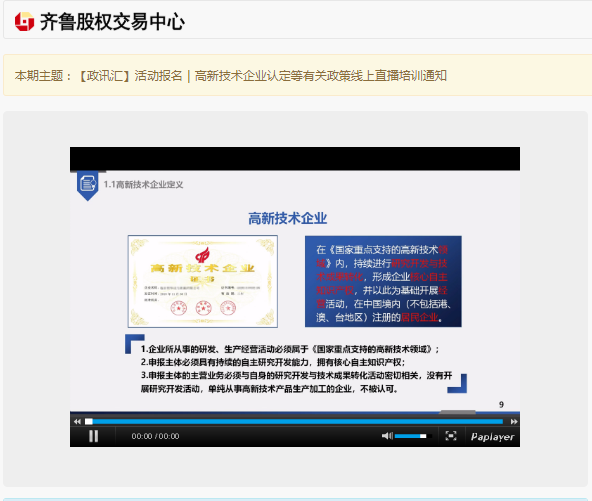Click the Paplayer logo in player bar
Viewport: 592px width, 501px height.
pos(492,437)
